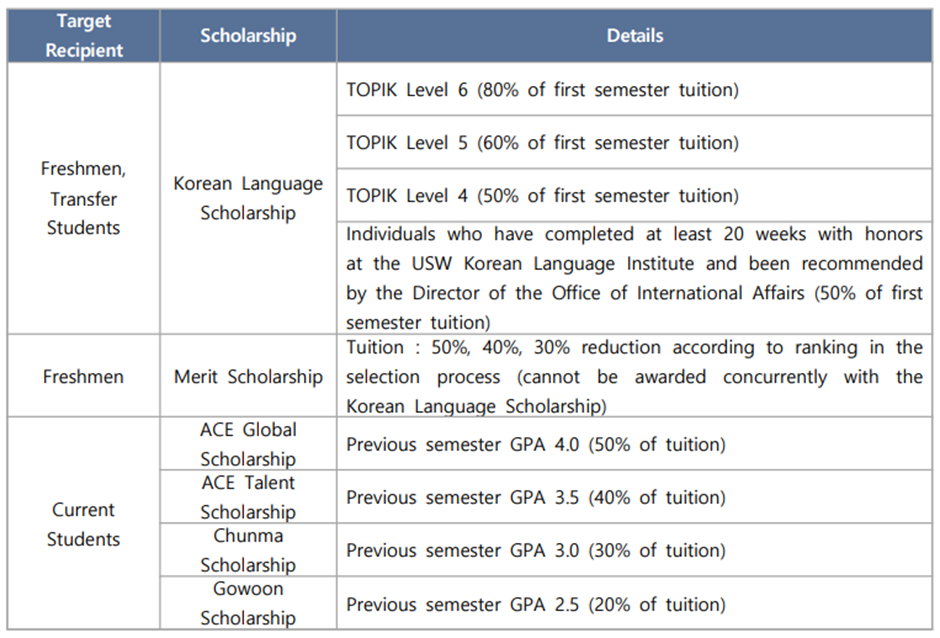This screenshot has width=940, height=638.
Task: Select the TOPIK Level 6 row
Action: pyautogui.click(x=542, y=90)
